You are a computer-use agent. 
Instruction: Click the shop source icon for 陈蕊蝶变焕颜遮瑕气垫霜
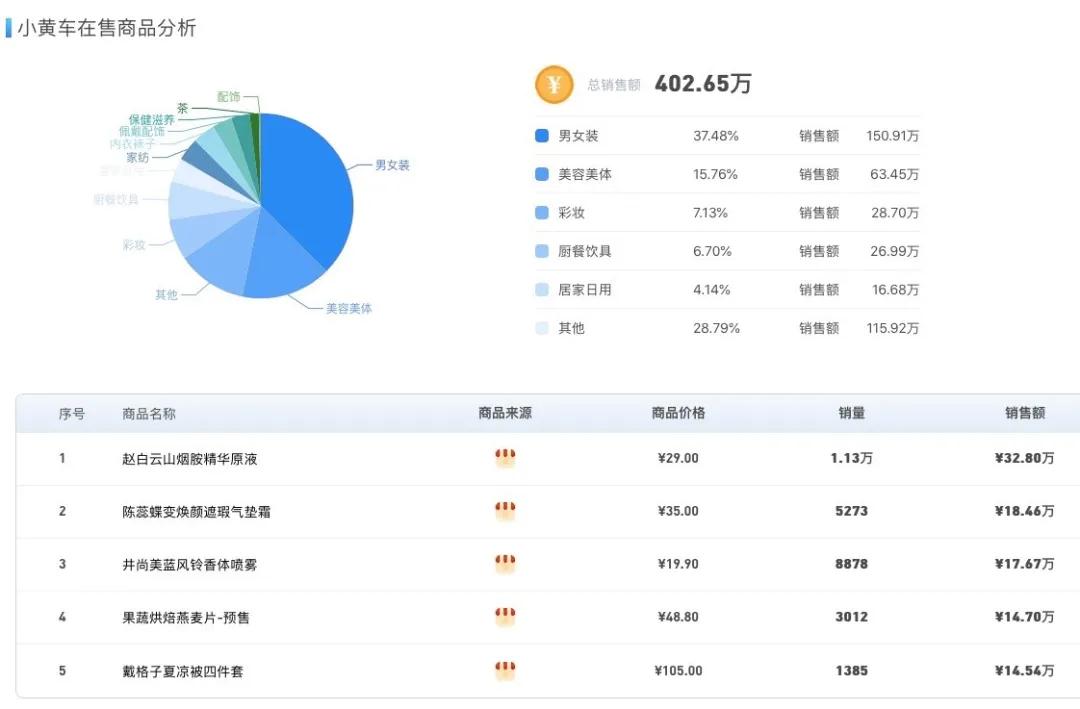pos(505,511)
